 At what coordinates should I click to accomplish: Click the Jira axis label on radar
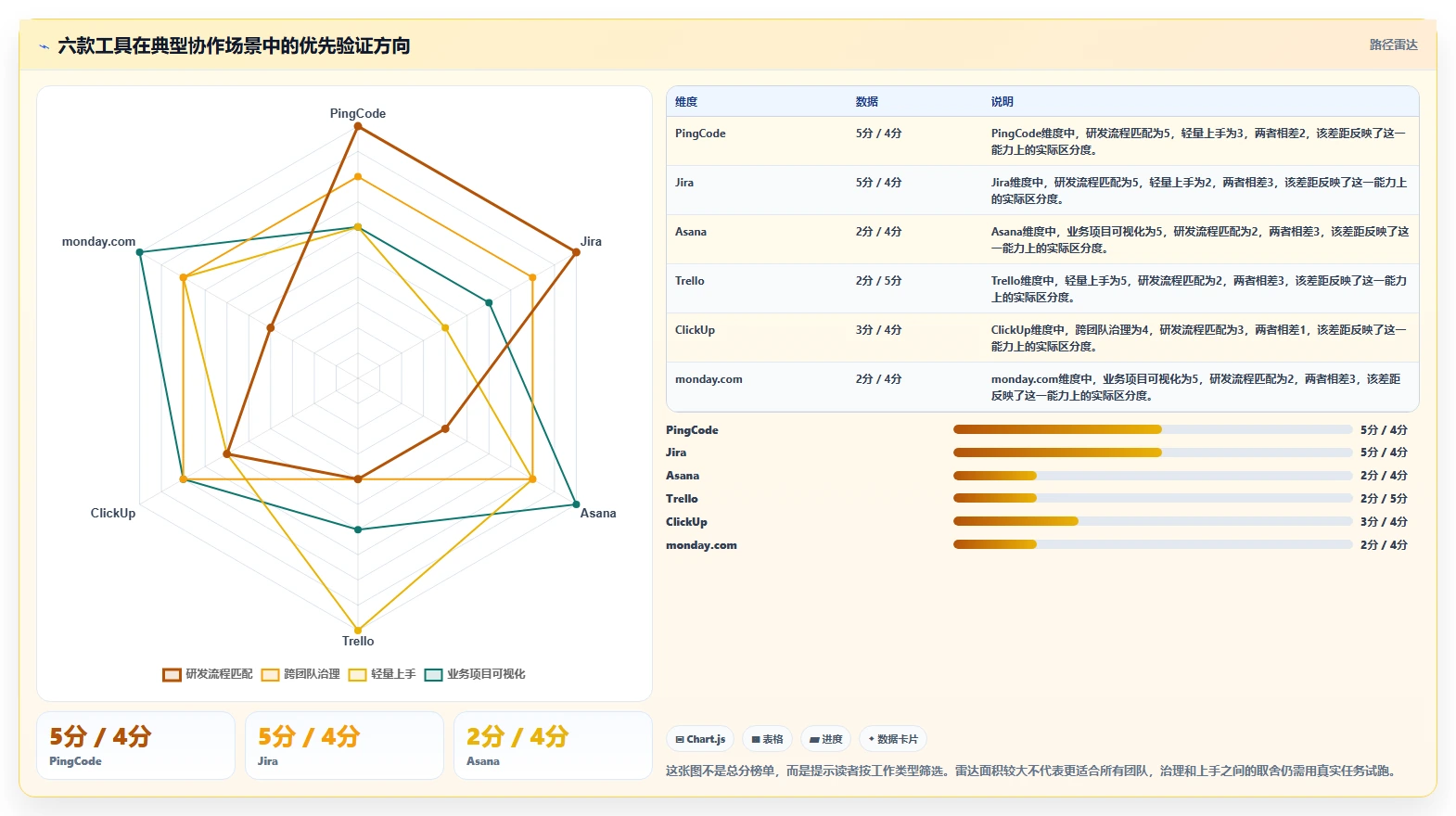click(591, 241)
